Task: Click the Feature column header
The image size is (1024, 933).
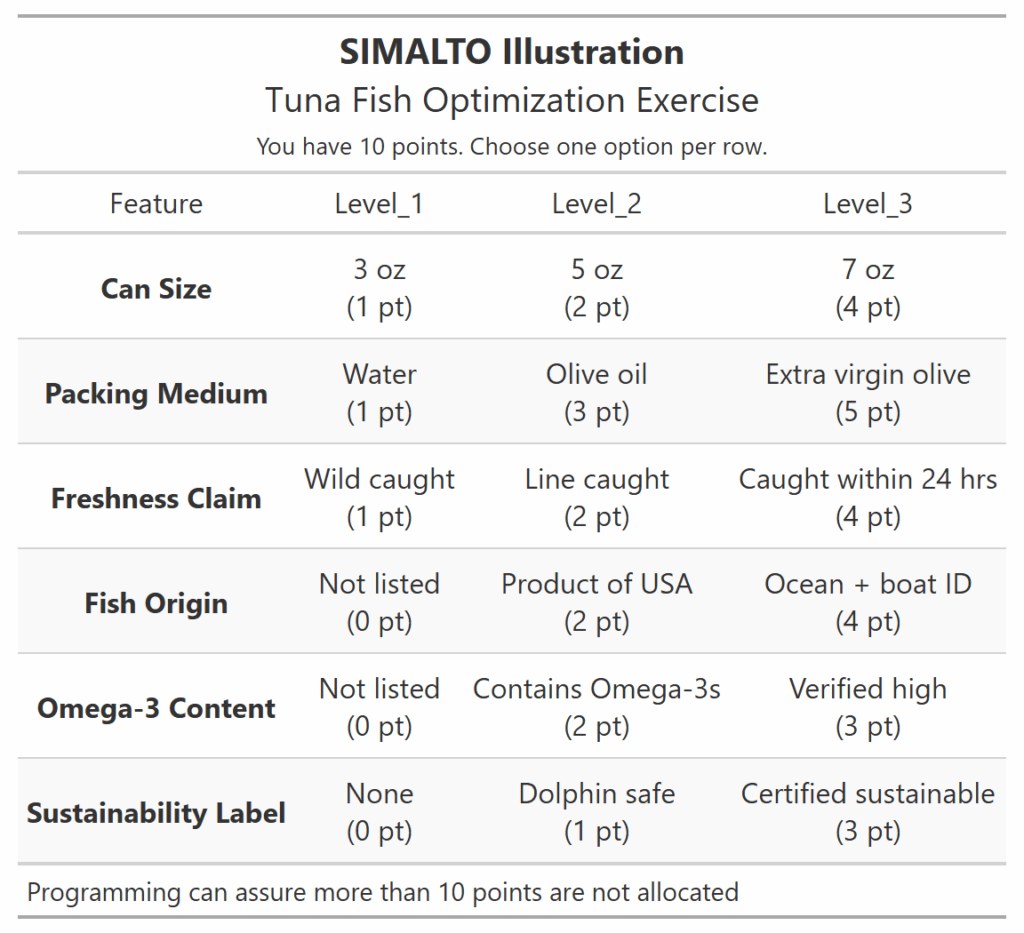Action: click(156, 204)
